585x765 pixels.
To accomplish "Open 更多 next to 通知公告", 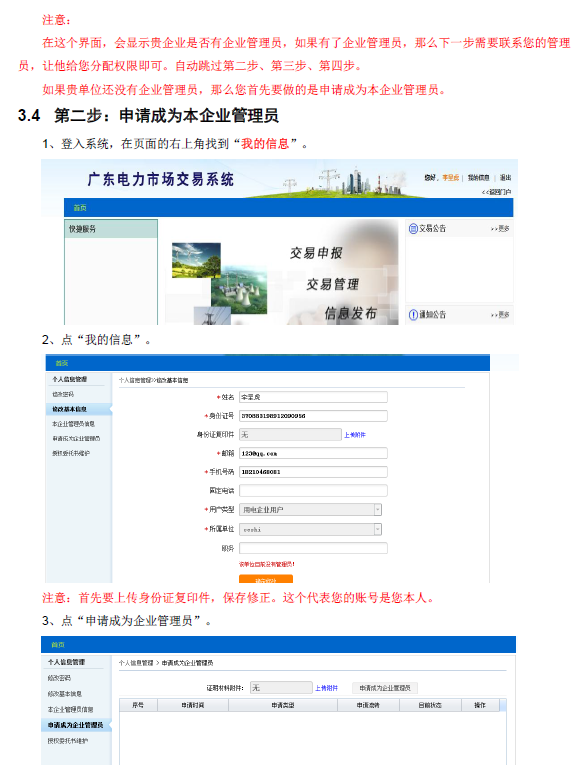I will (x=500, y=315).
